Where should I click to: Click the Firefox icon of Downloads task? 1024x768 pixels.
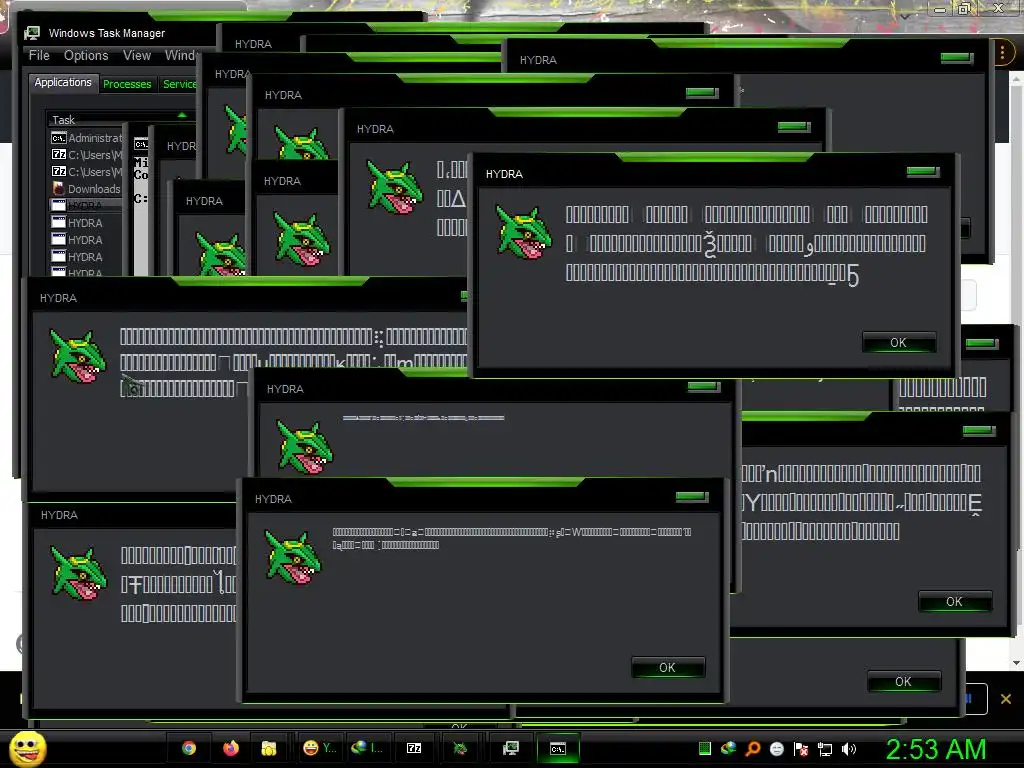[x=59, y=189]
